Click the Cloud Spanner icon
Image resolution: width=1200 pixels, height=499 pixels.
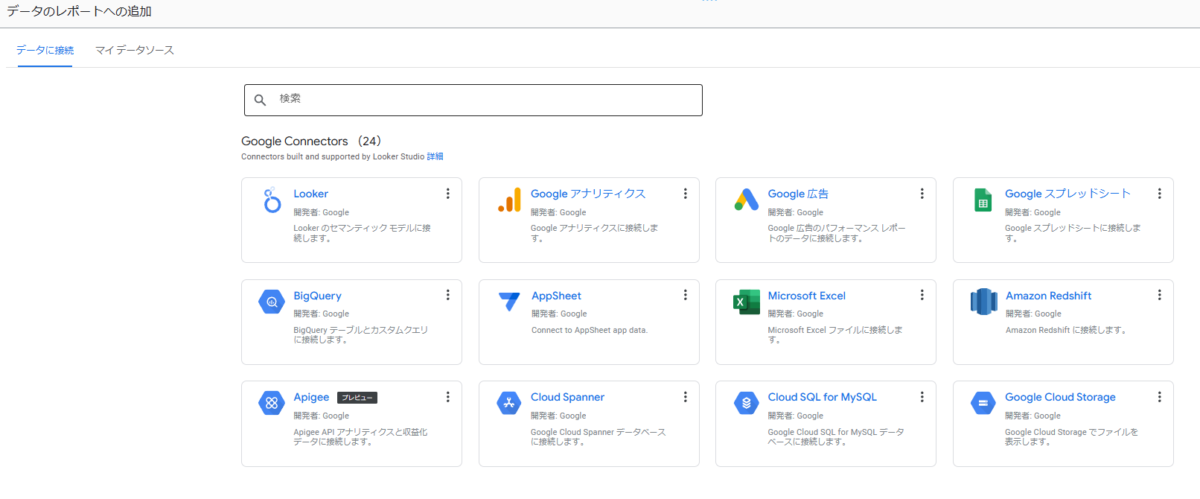pyautogui.click(x=509, y=403)
